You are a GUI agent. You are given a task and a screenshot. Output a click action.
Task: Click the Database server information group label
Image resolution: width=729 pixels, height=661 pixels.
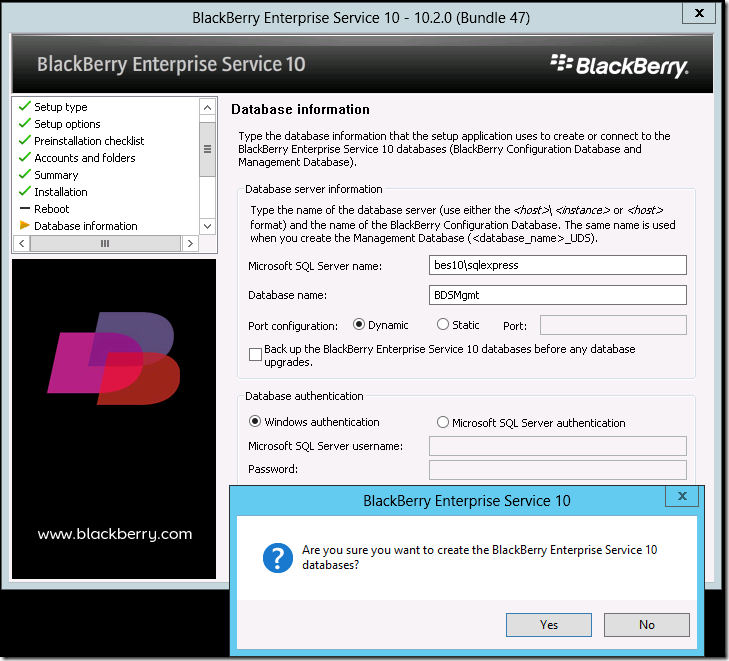pyautogui.click(x=313, y=189)
